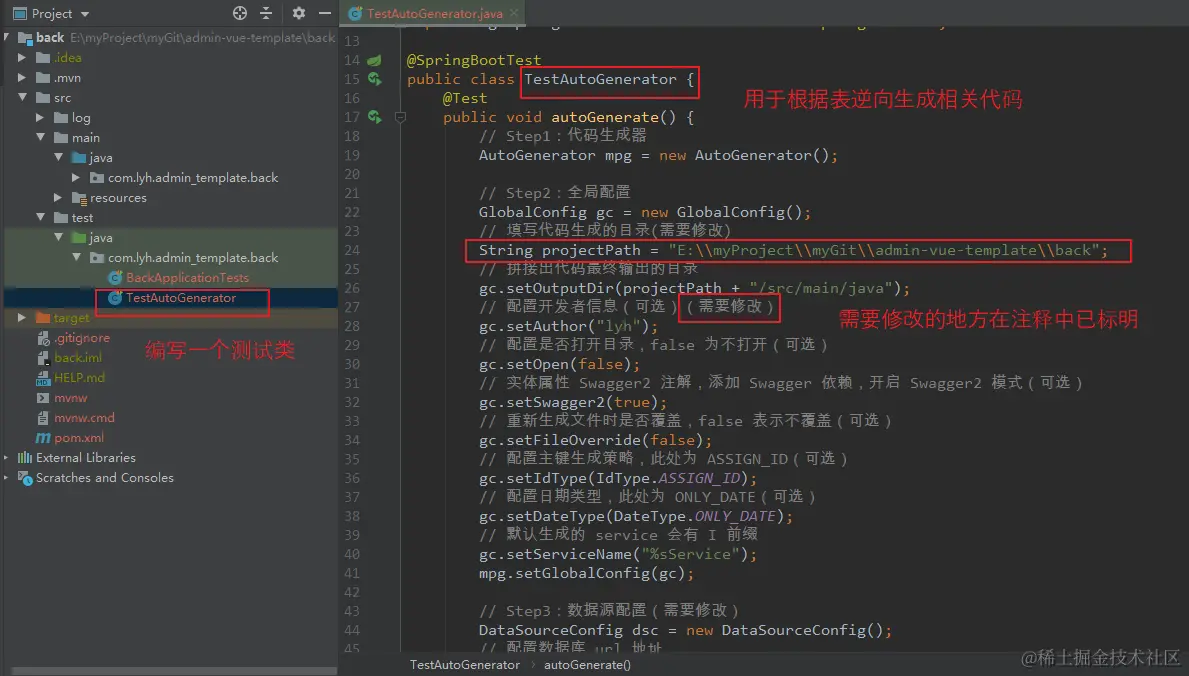Fold the autoGenerate method at line 17
The width and height of the screenshot is (1189, 676).
click(x=400, y=117)
